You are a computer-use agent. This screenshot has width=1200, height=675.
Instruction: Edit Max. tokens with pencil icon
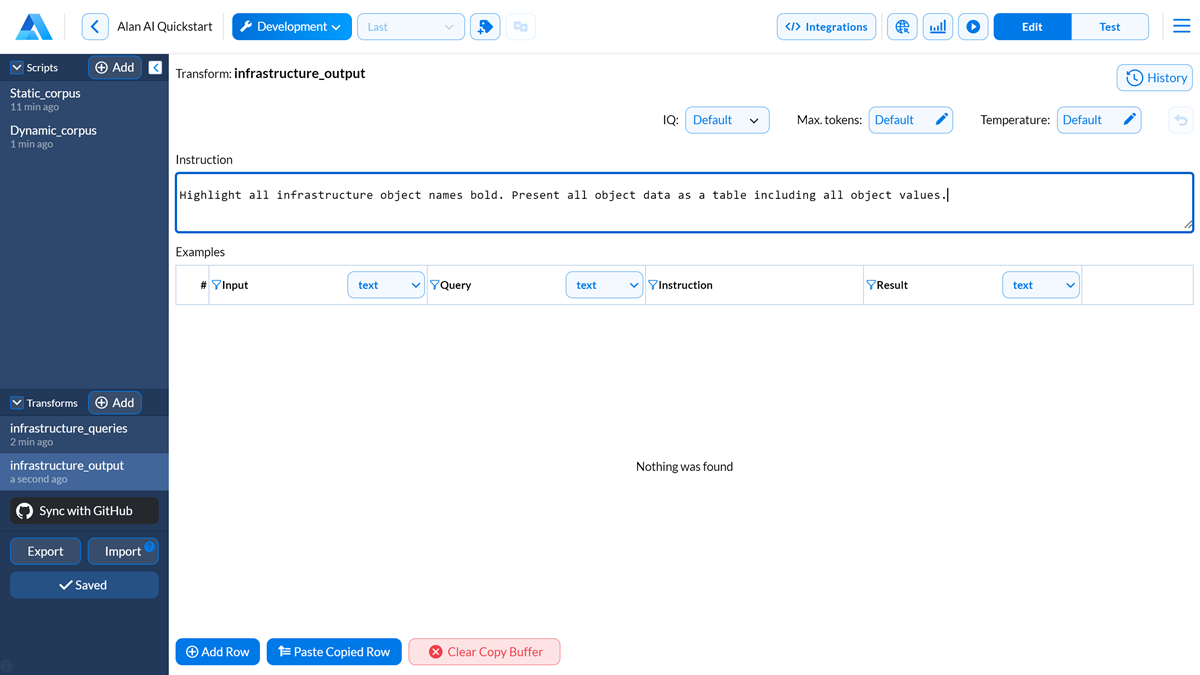pyautogui.click(x=941, y=120)
